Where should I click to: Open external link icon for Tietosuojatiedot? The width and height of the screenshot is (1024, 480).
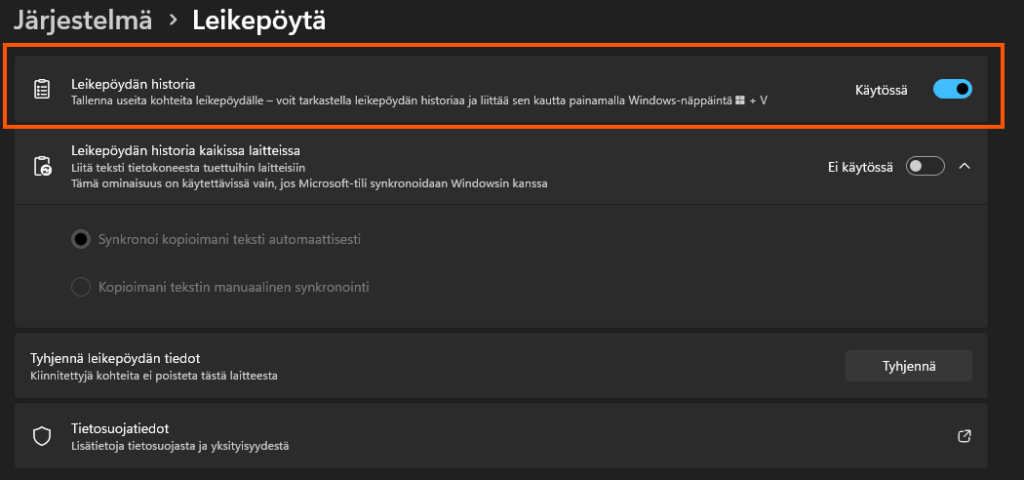[964, 436]
